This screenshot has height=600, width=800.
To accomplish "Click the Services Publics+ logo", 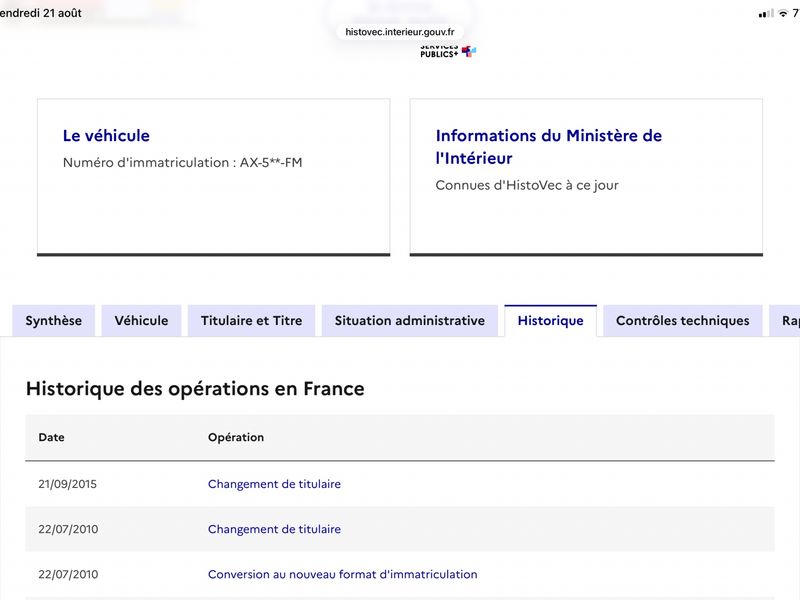I will pyautogui.click(x=448, y=52).
